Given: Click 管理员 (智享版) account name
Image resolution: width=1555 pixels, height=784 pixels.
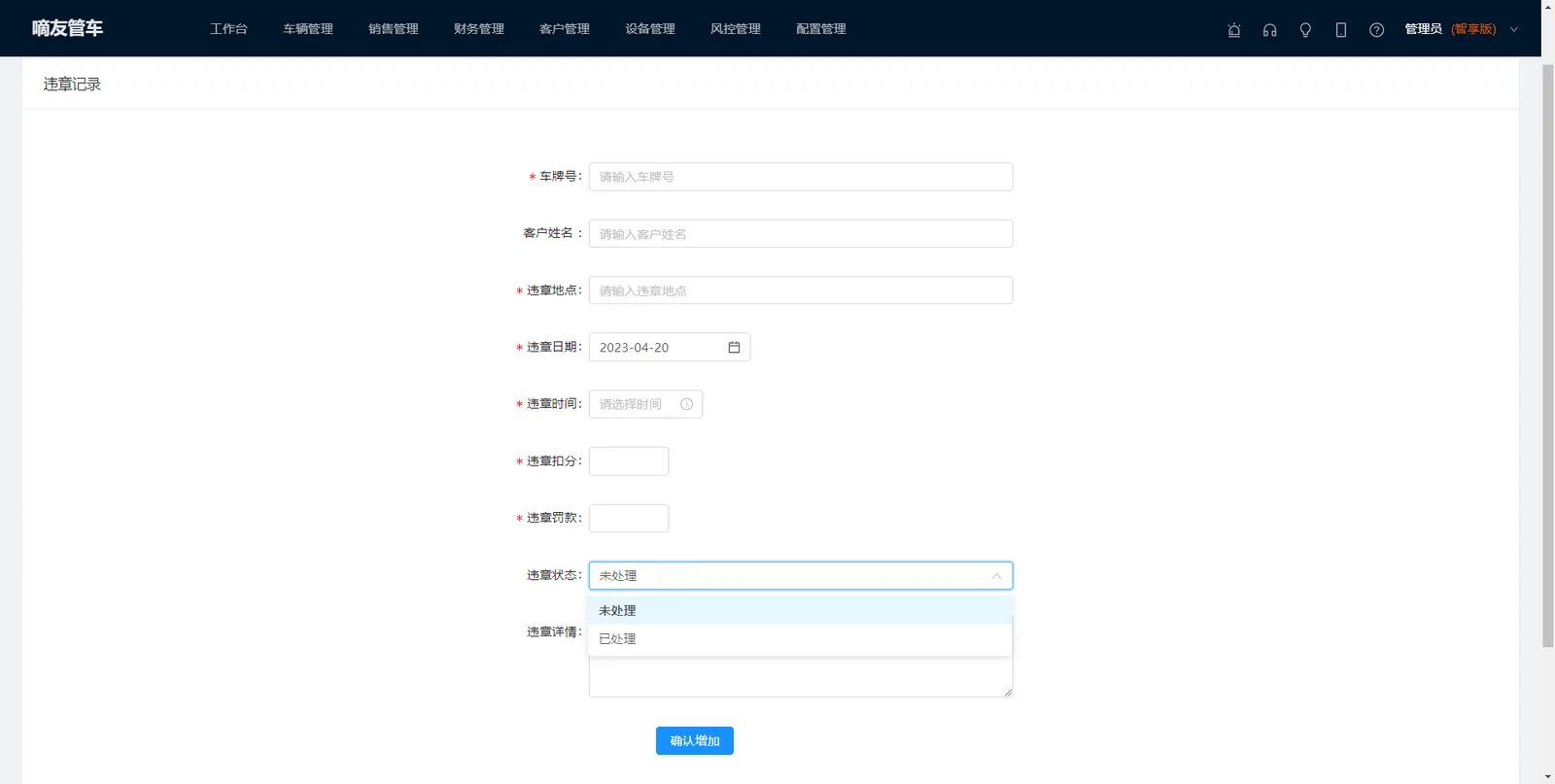Looking at the screenshot, I should pyautogui.click(x=1450, y=29).
